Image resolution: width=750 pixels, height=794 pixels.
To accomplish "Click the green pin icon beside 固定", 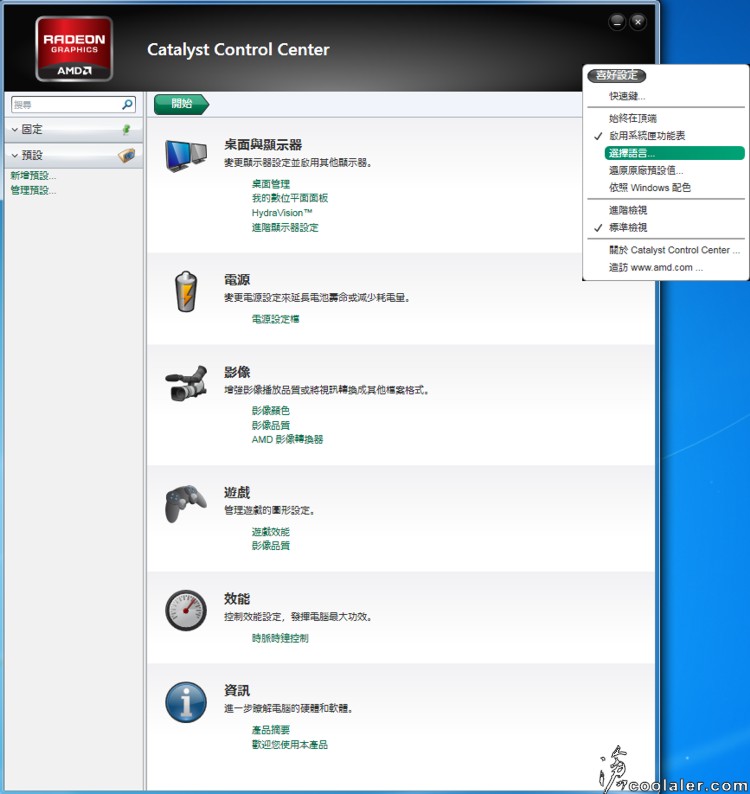I will [x=126, y=130].
